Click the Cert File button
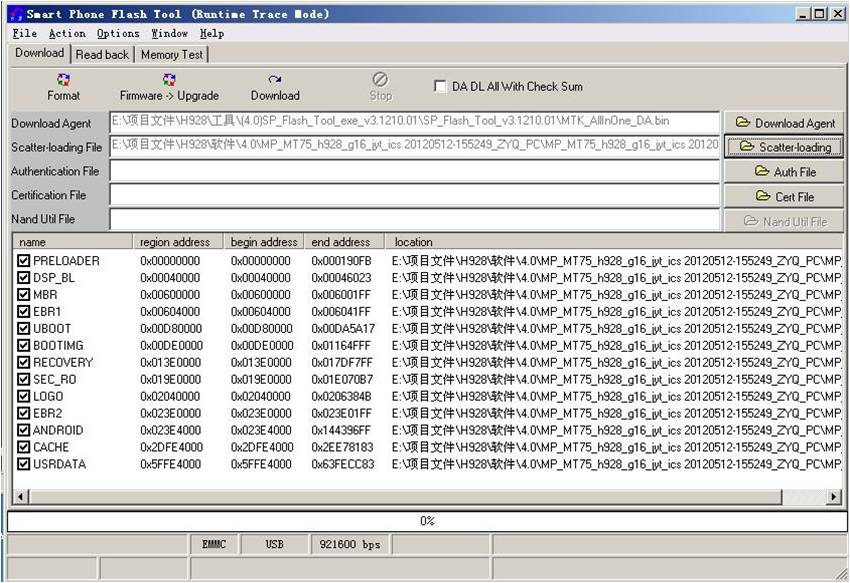Viewport: 850px width, 583px height. point(784,197)
